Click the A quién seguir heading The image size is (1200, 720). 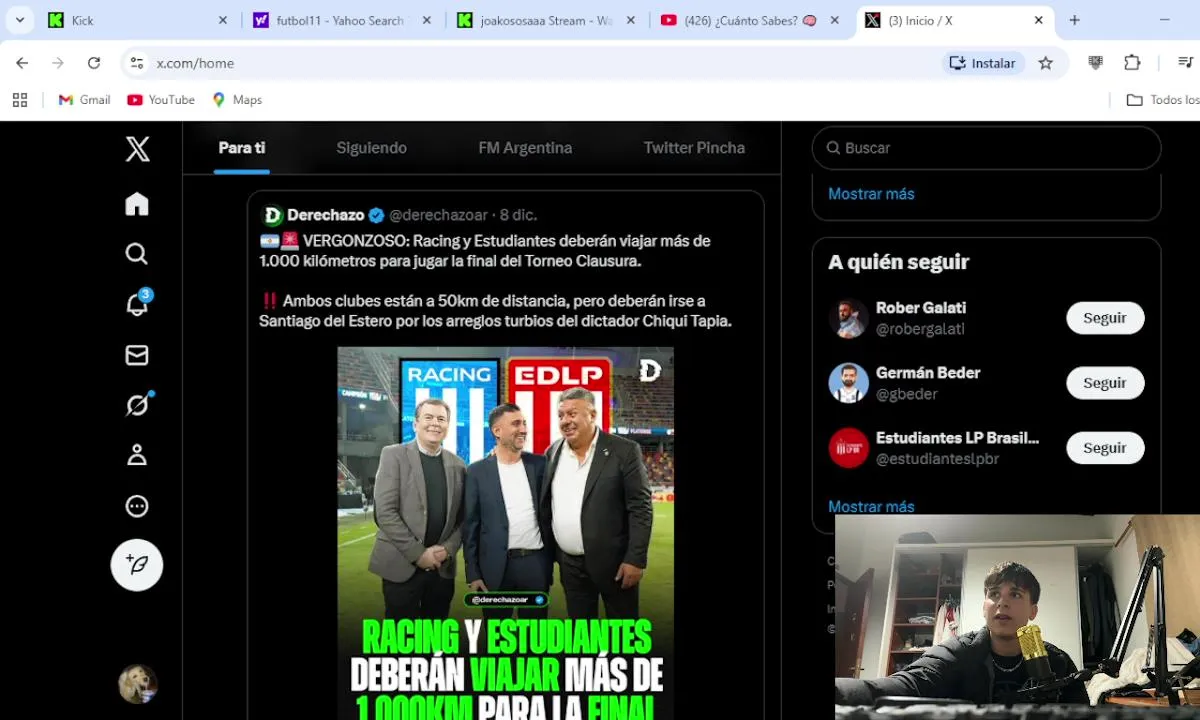pyautogui.click(x=898, y=262)
